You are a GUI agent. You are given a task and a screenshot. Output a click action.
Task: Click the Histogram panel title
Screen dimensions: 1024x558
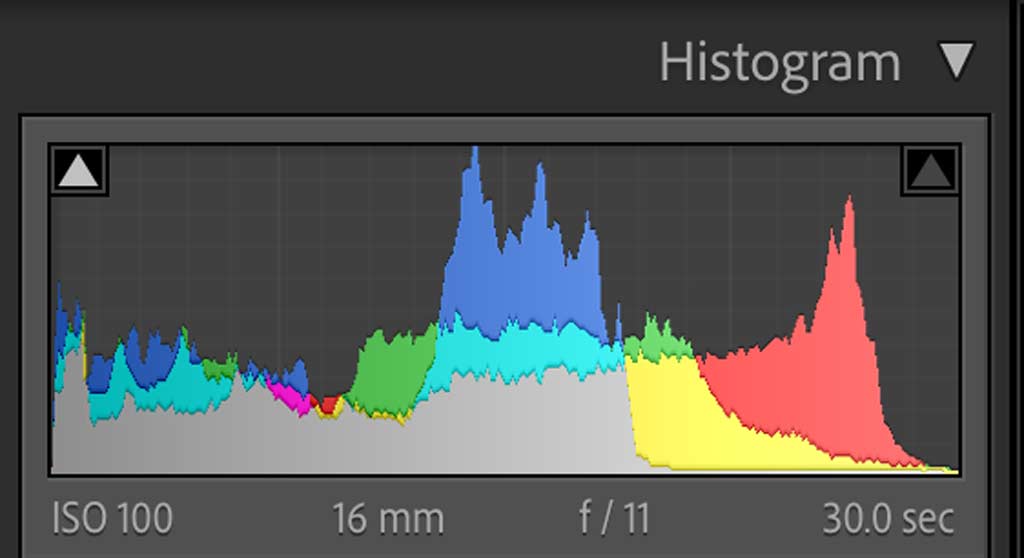(779, 63)
